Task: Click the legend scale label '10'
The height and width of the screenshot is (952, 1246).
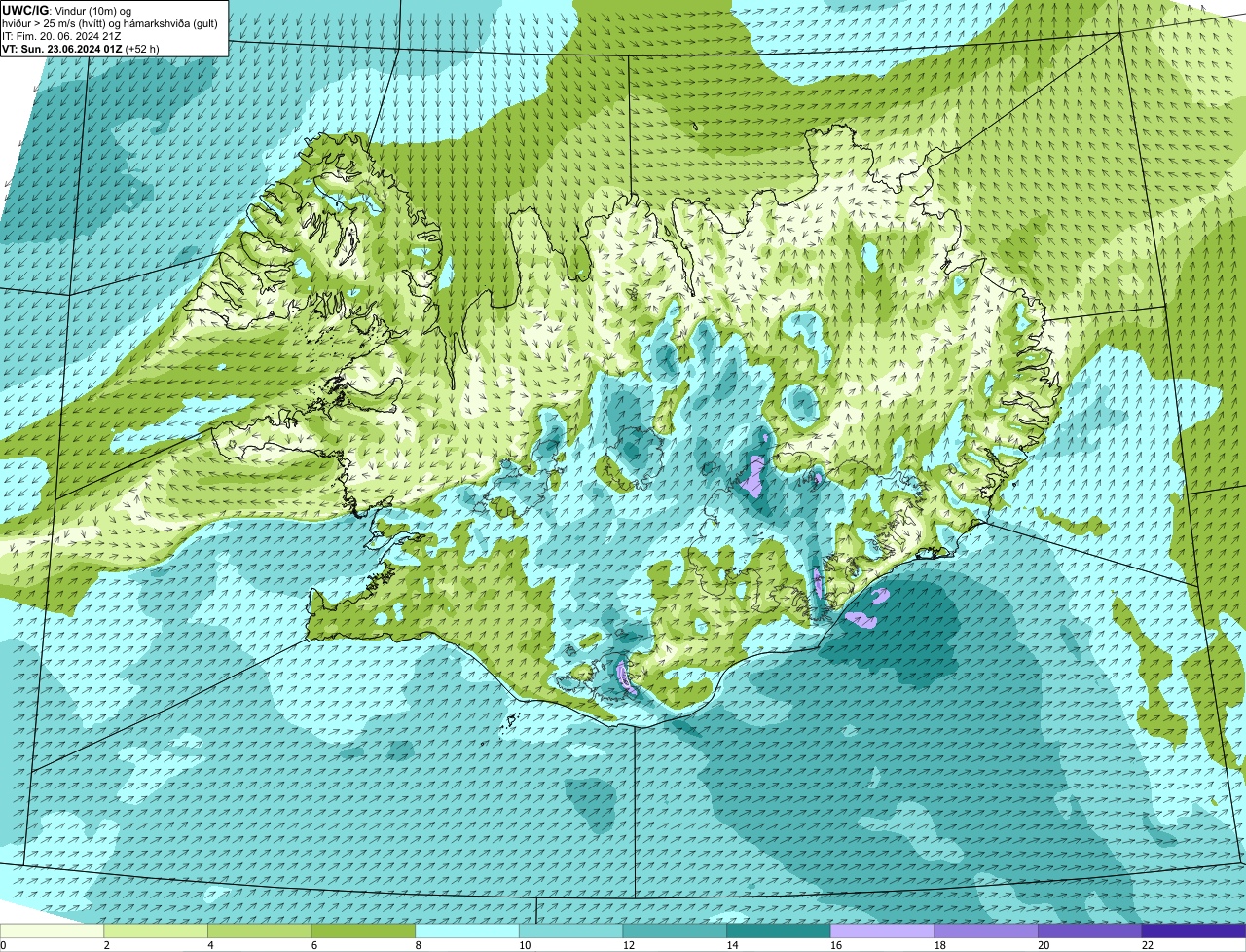Action: (x=525, y=945)
